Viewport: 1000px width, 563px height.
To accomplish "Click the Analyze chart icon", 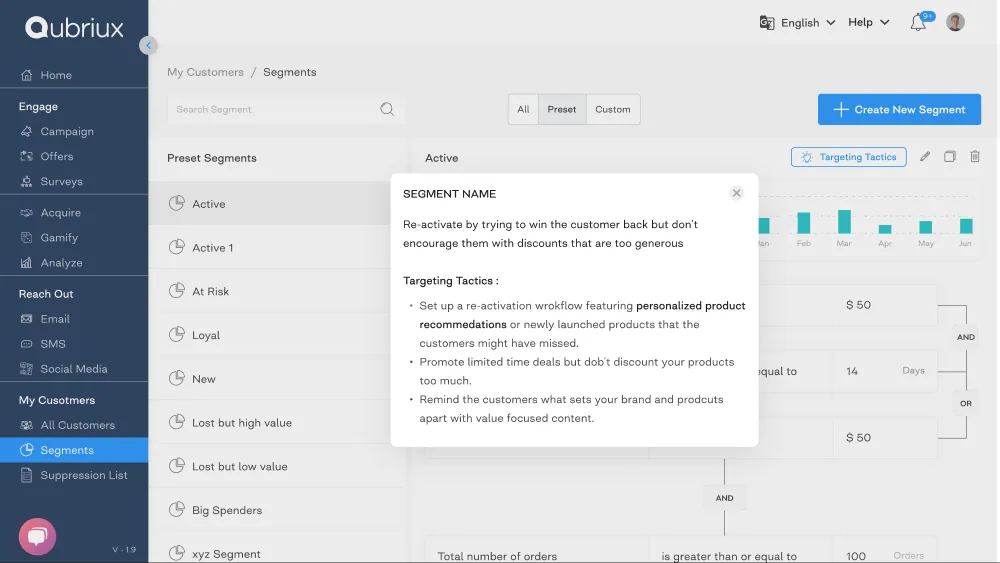I will coord(26,263).
